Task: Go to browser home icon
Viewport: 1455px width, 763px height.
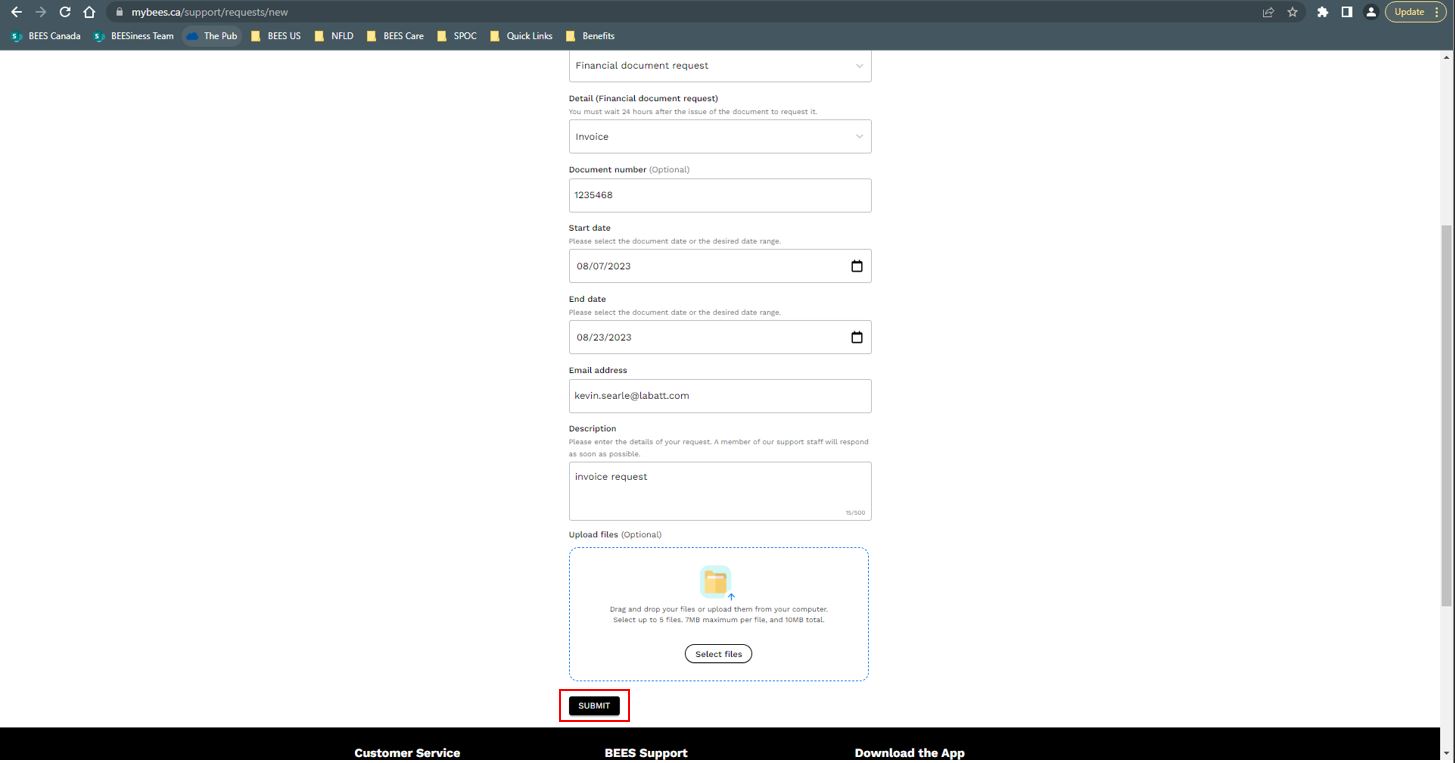Action: (90, 12)
